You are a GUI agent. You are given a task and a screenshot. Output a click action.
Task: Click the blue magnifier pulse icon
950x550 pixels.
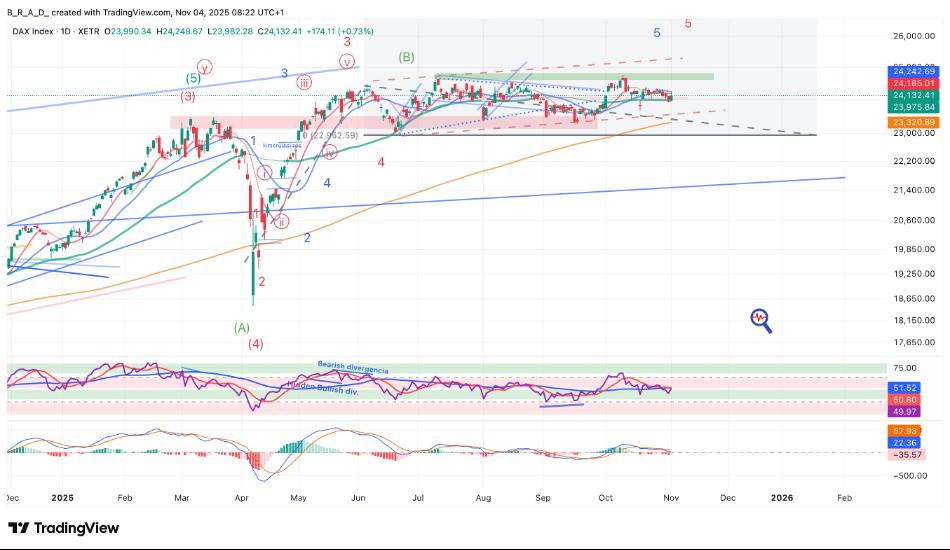(761, 319)
